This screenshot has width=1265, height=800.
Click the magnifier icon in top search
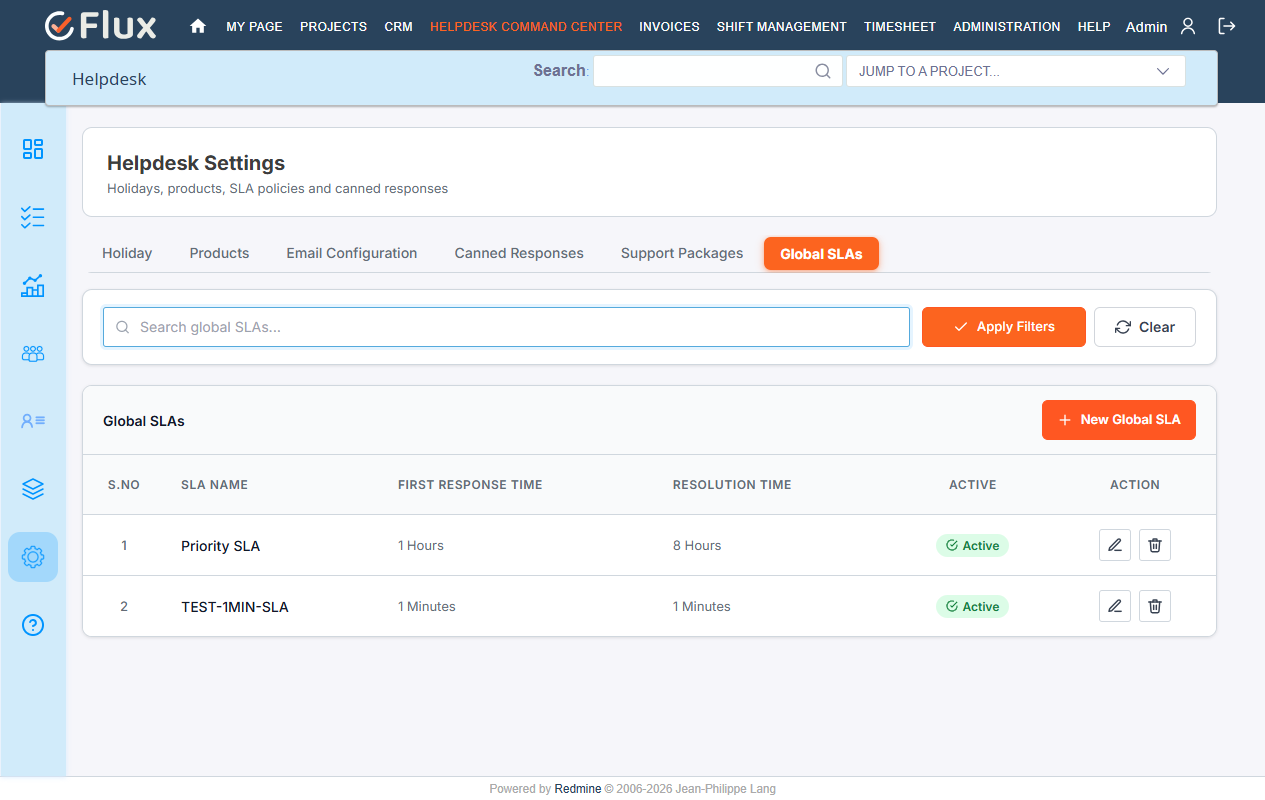coord(823,71)
